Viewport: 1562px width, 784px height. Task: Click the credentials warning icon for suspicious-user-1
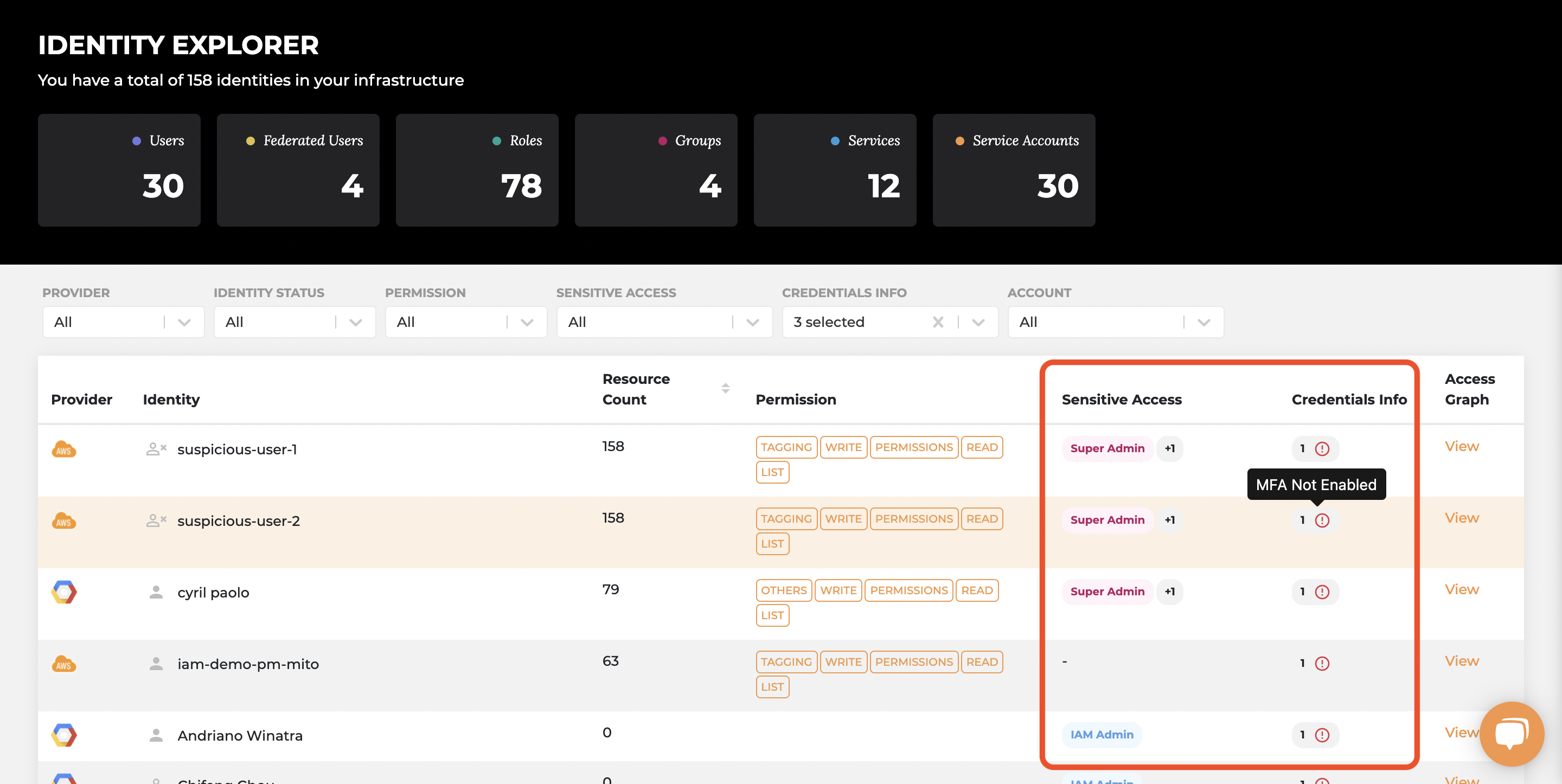1322,449
